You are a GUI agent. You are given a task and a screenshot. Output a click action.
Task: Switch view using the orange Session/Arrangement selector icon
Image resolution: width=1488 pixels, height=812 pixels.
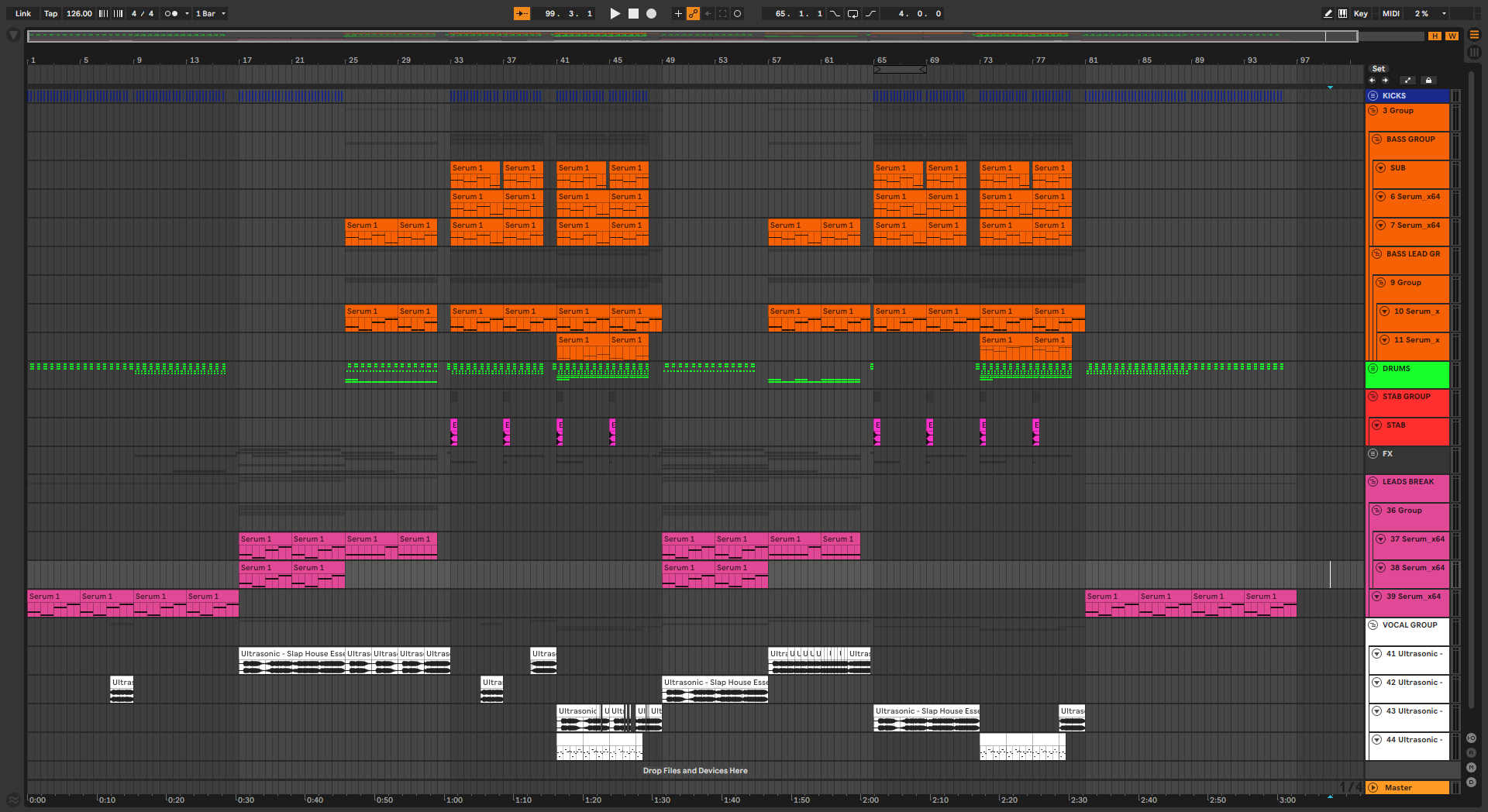[x=1474, y=35]
